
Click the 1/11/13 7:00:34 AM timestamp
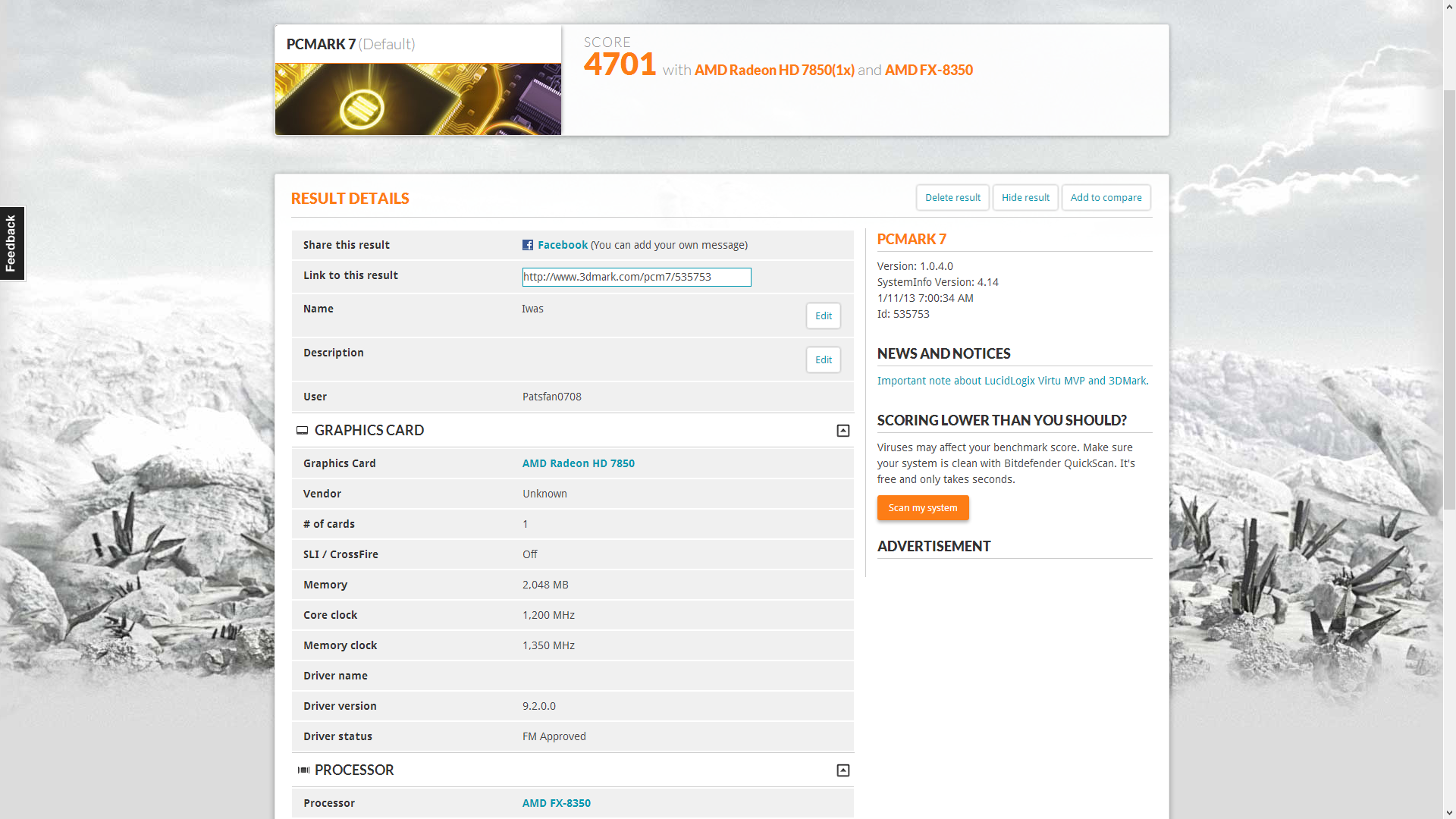pos(925,298)
